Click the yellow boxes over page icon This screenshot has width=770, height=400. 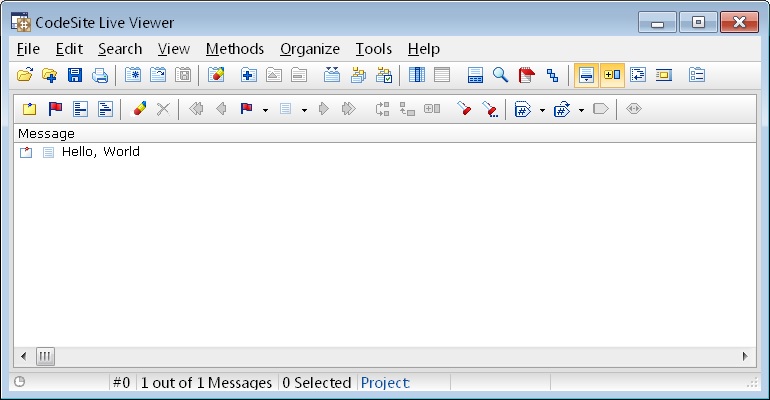(x=358, y=75)
